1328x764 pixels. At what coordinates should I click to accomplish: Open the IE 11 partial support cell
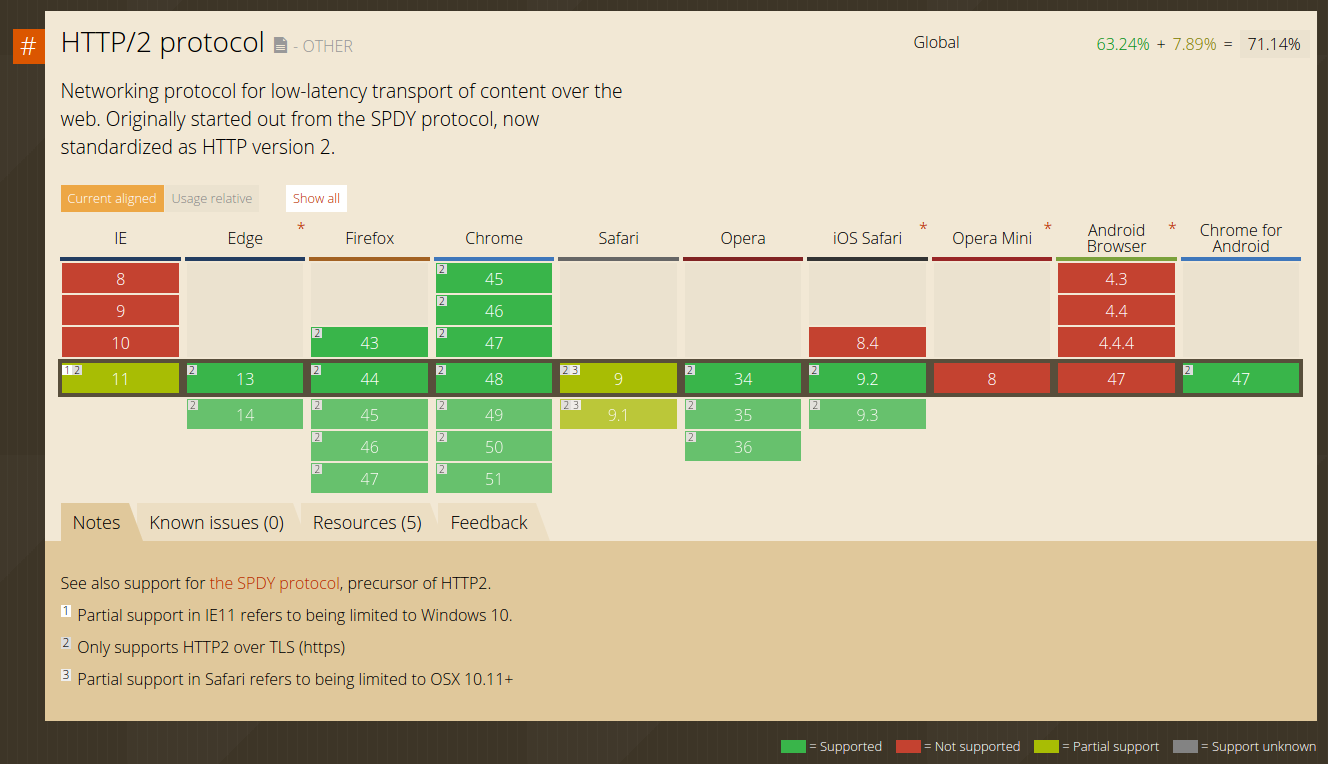tap(120, 379)
